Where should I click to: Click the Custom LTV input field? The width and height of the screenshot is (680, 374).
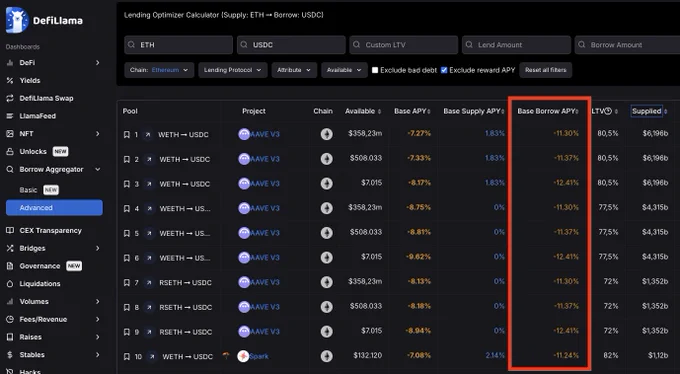coord(404,45)
